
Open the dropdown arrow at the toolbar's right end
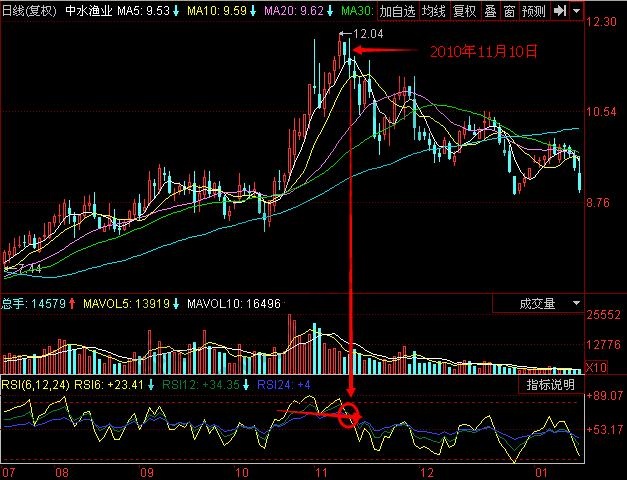(x=577, y=11)
